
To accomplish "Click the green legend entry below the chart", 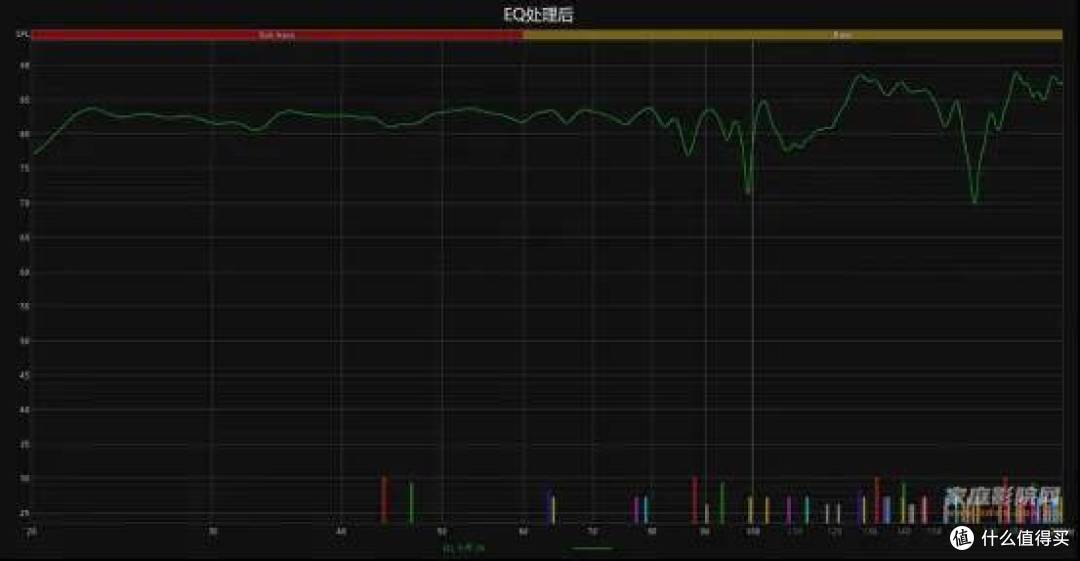I will point(464,549).
